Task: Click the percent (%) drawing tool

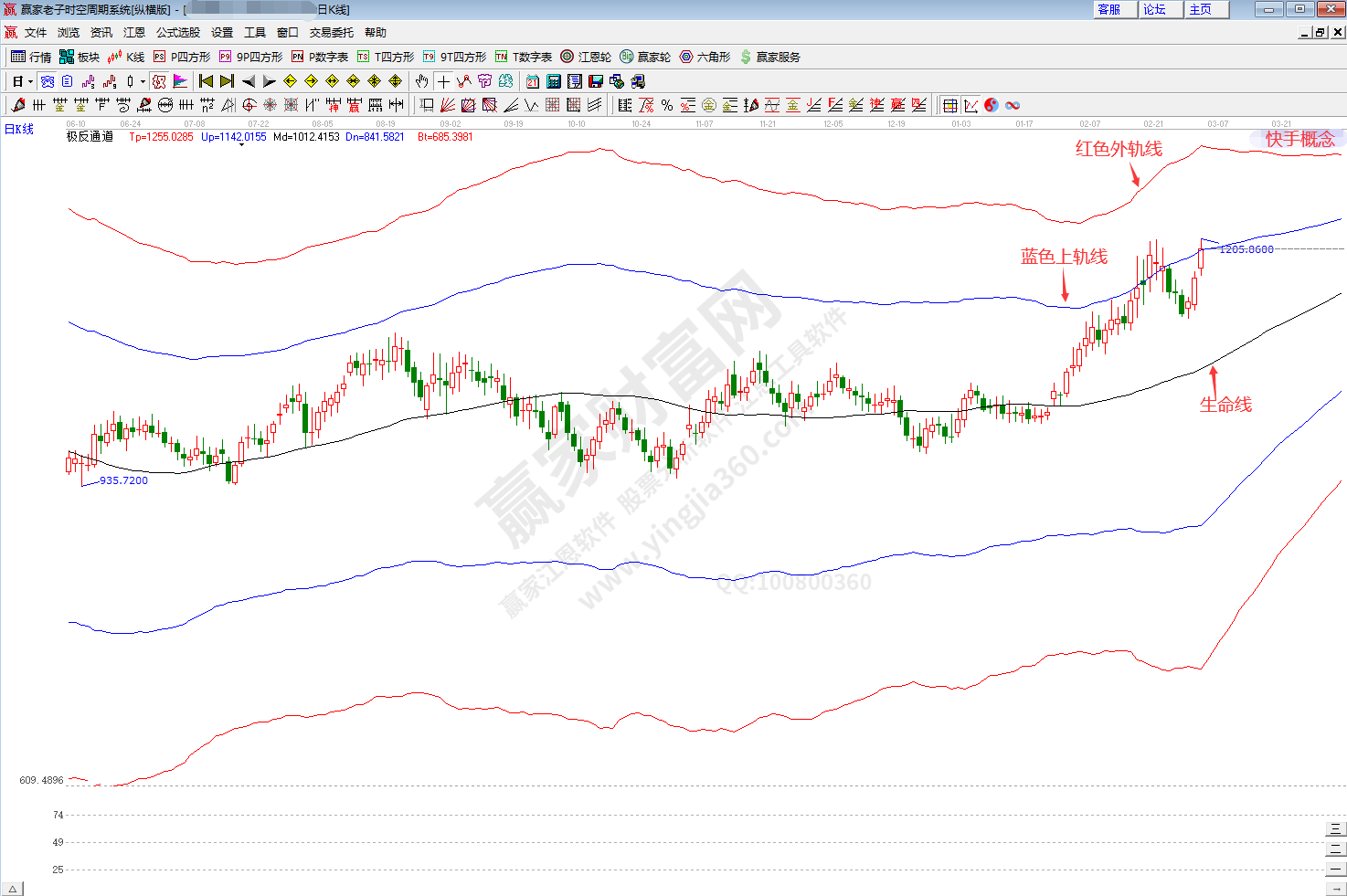Action: 667,105
